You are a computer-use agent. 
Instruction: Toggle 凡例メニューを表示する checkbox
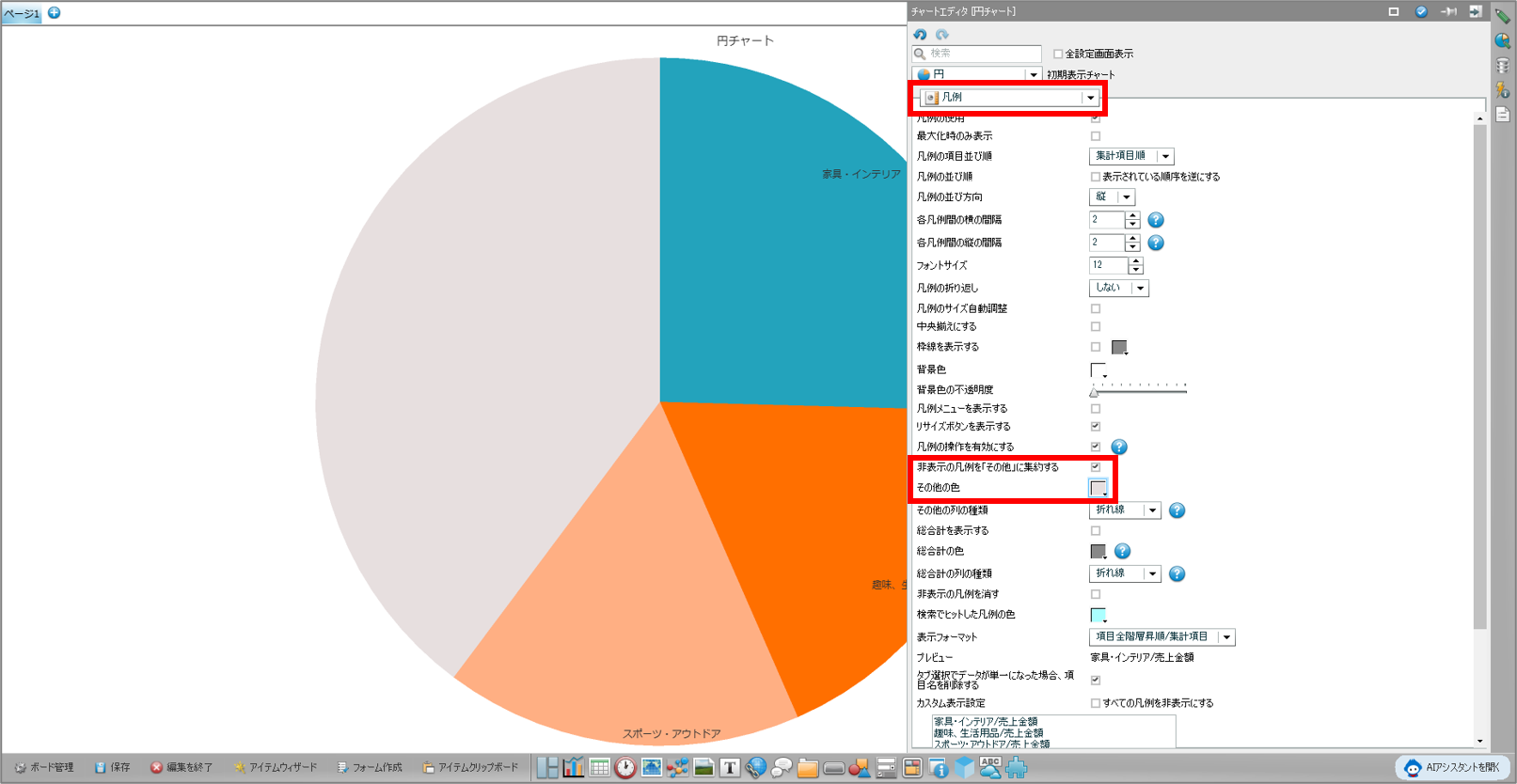pos(1096,409)
